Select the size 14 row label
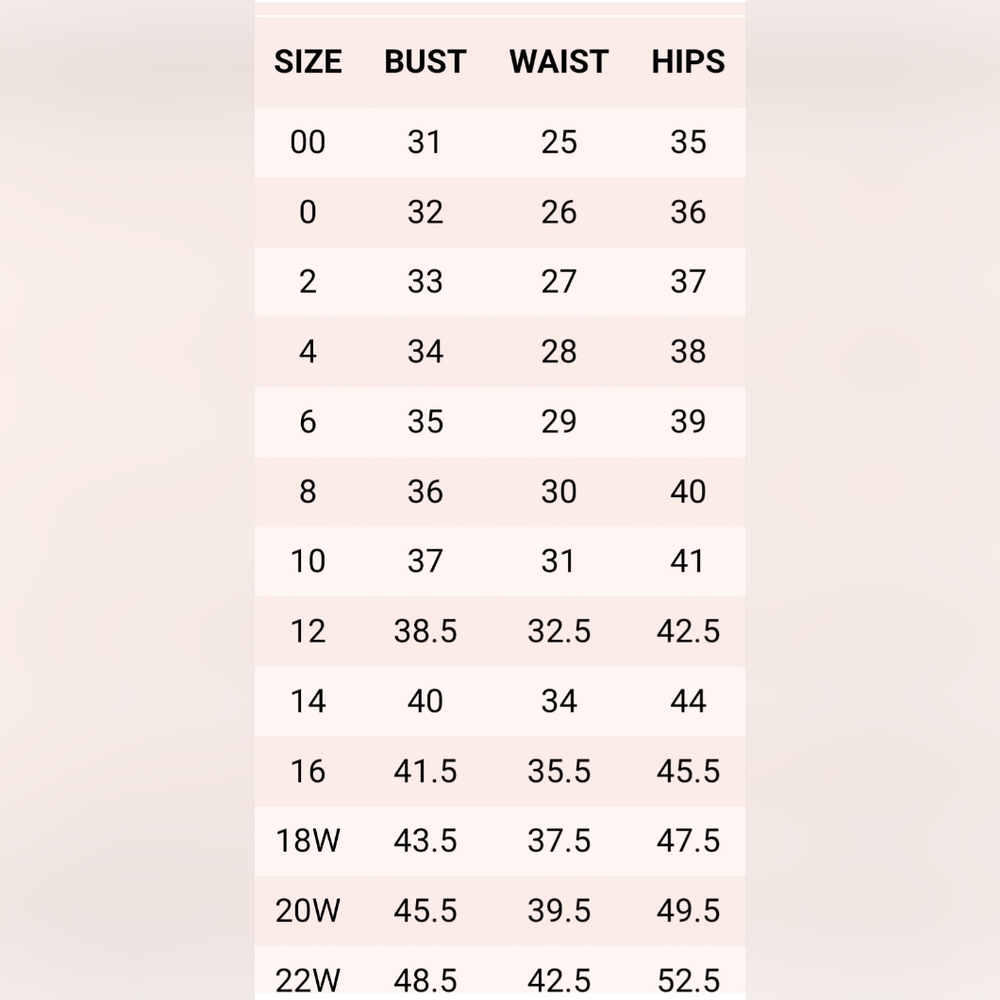 [308, 702]
